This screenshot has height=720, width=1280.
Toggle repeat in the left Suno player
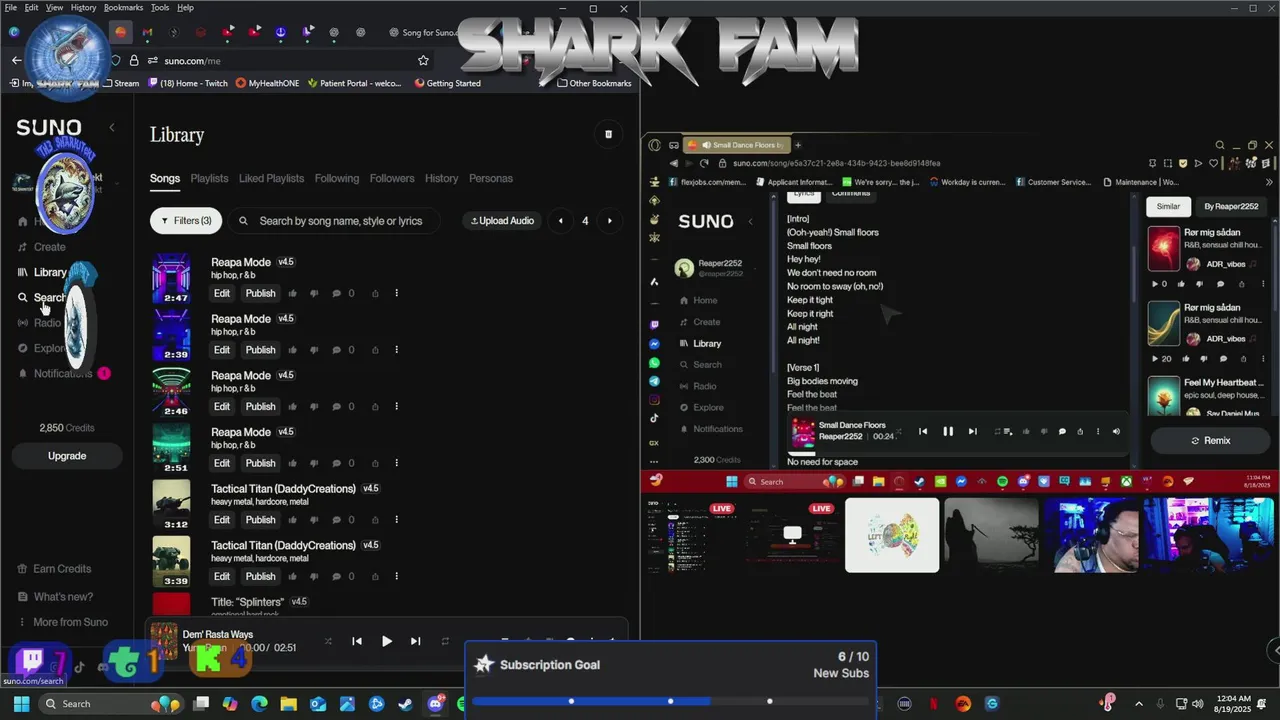point(445,641)
